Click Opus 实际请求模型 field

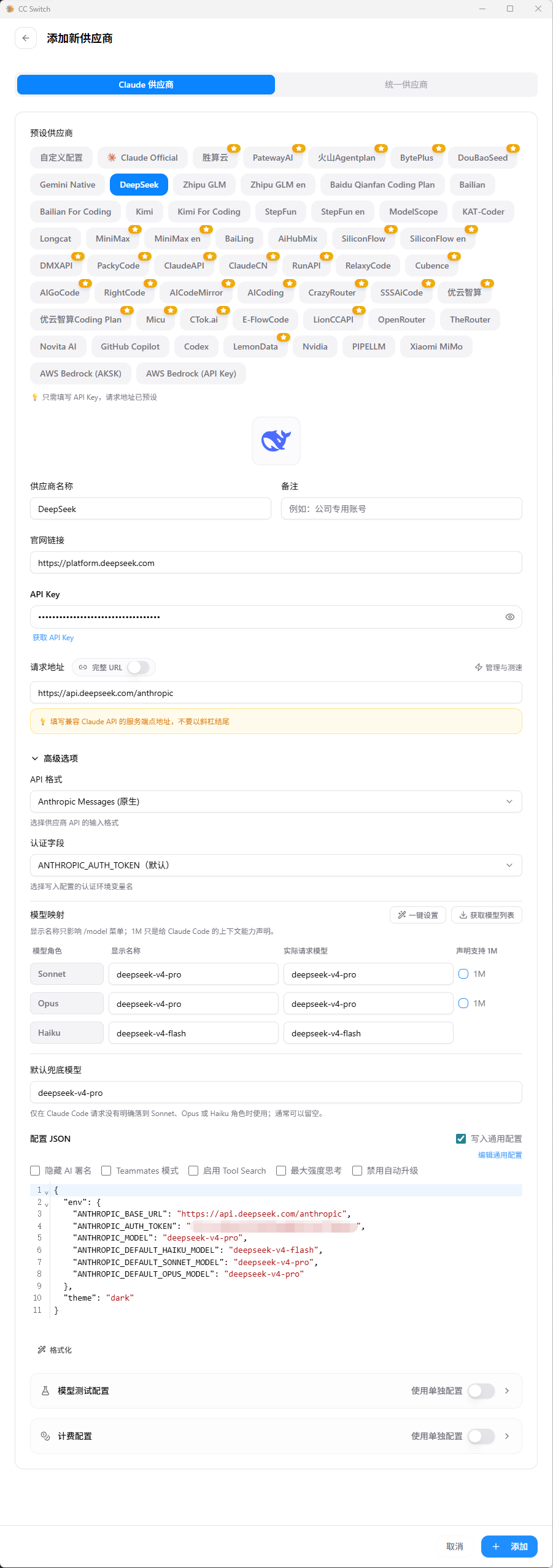click(368, 1003)
